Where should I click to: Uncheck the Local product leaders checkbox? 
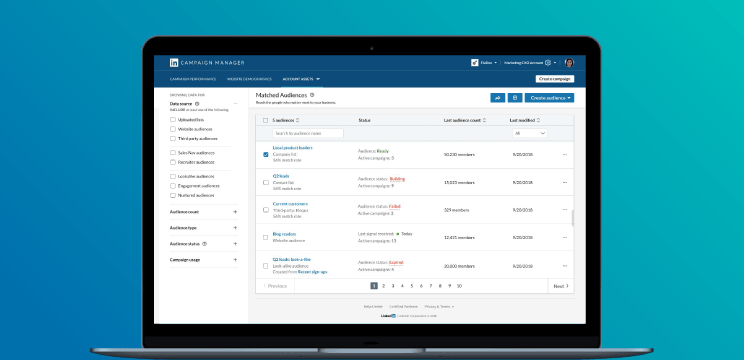point(266,155)
